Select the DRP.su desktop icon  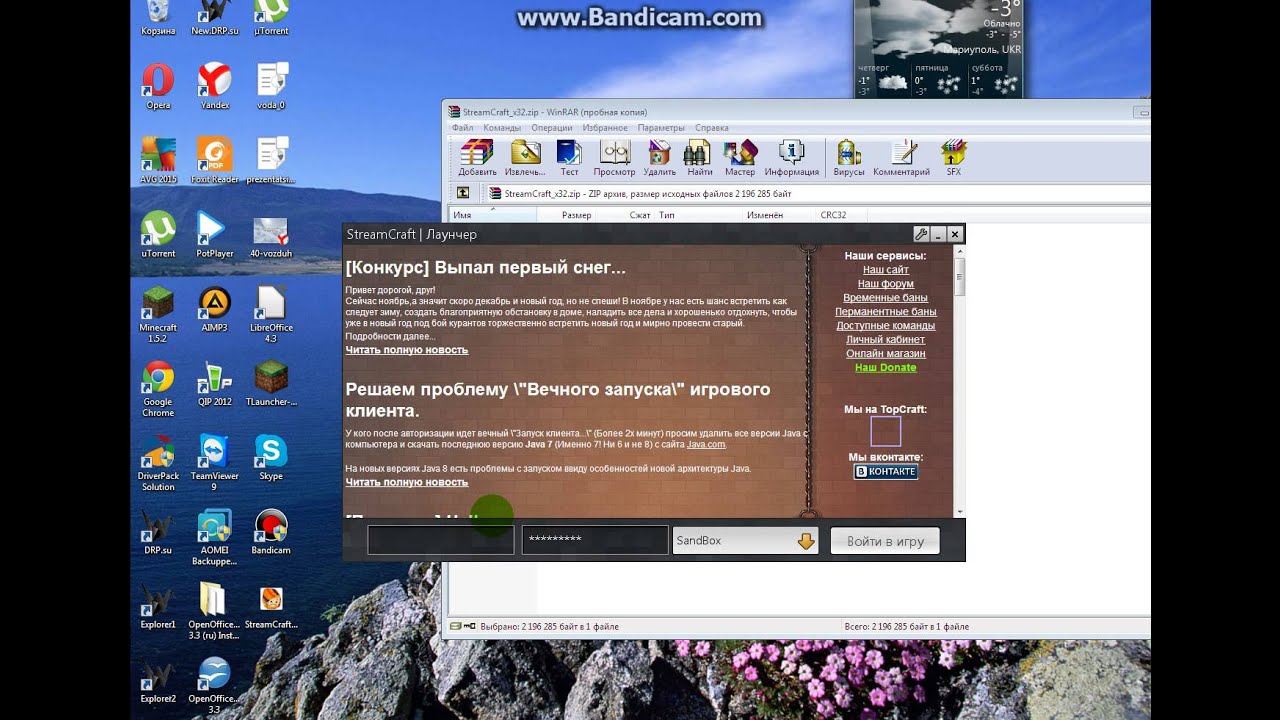tap(158, 532)
